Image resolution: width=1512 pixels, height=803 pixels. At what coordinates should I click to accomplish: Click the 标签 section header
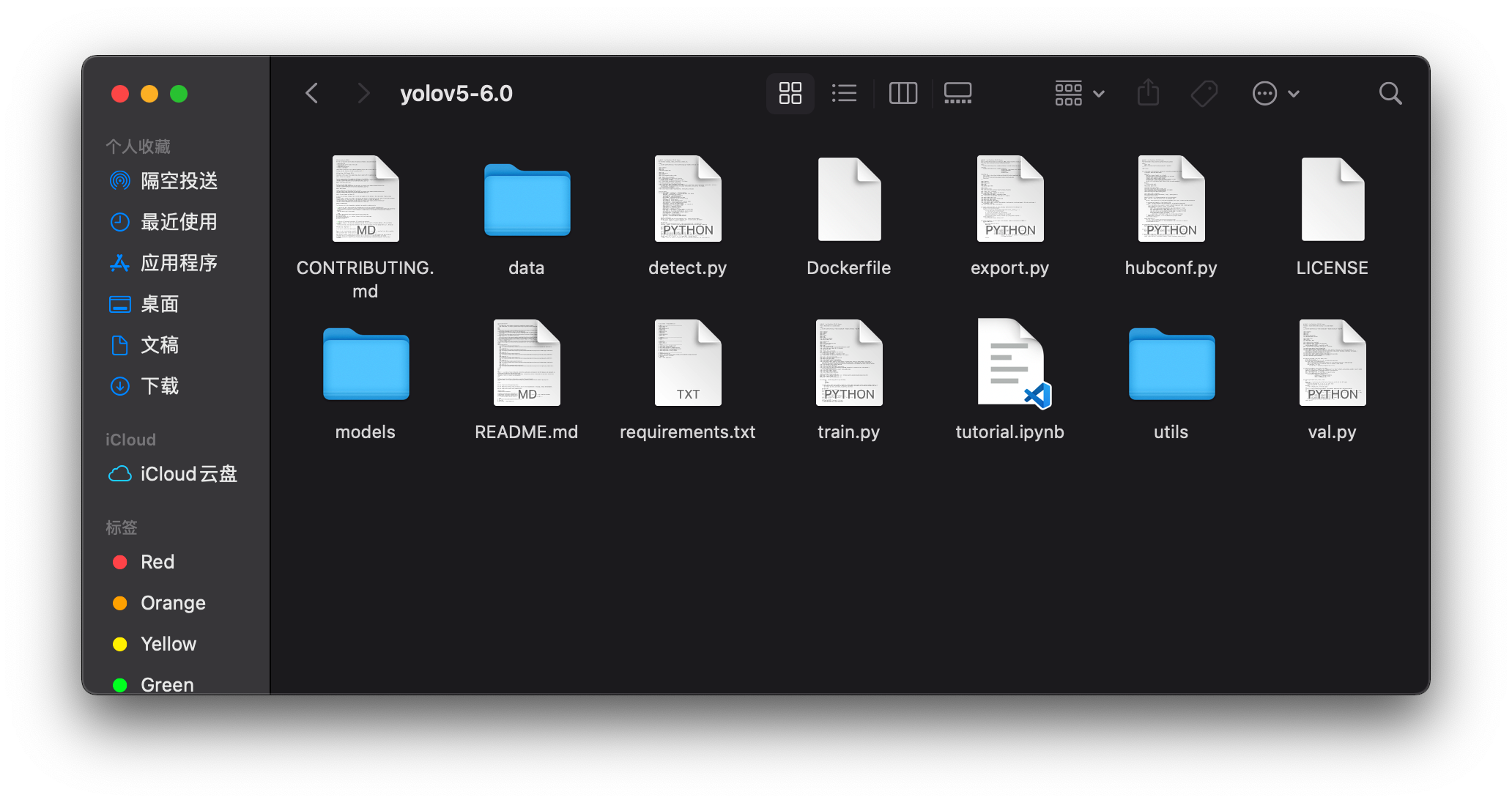click(122, 528)
